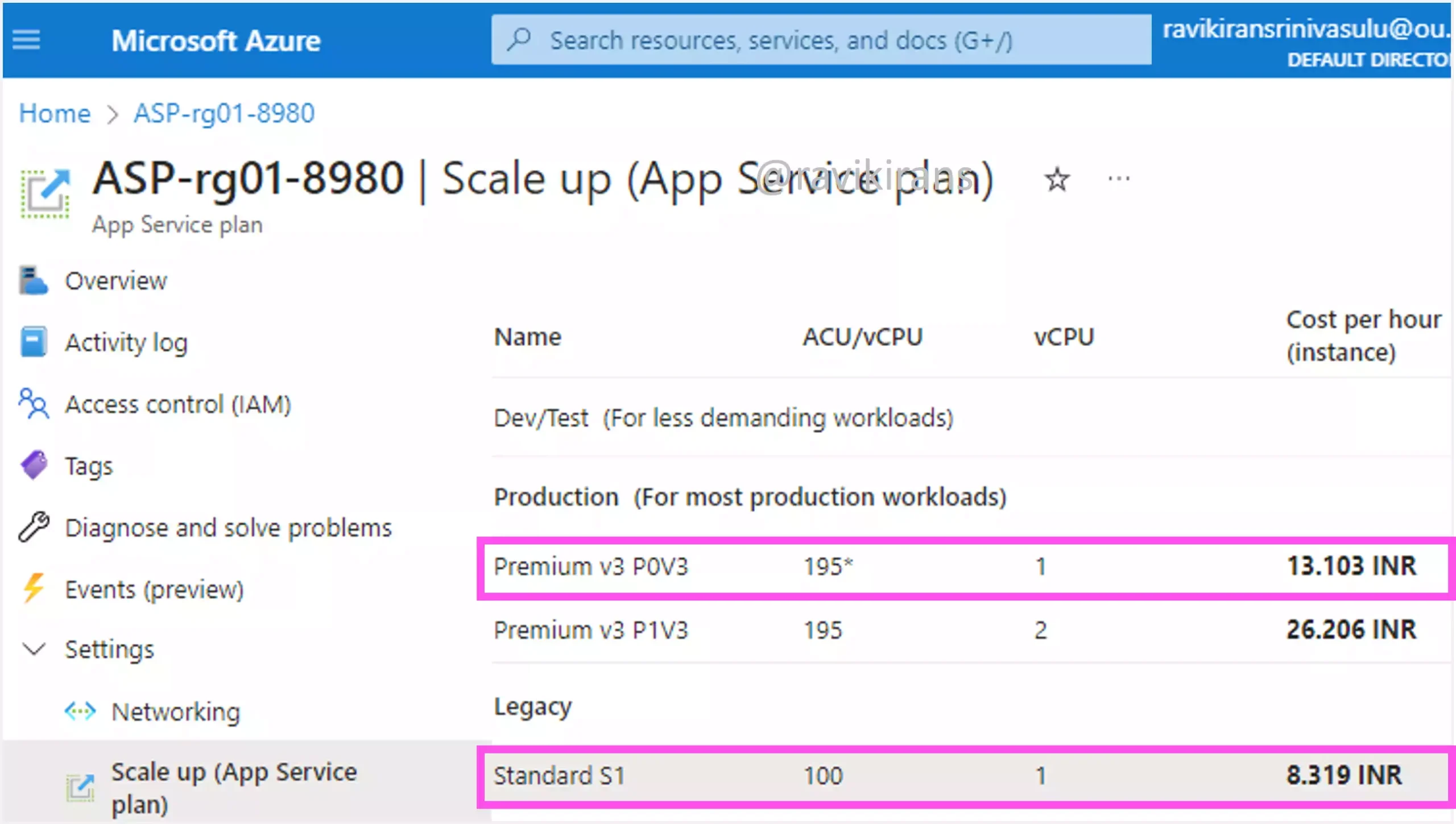This screenshot has width=1456, height=824.
Task: Click the 100 ACU value for Standard S1
Action: (x=822, y=776)
